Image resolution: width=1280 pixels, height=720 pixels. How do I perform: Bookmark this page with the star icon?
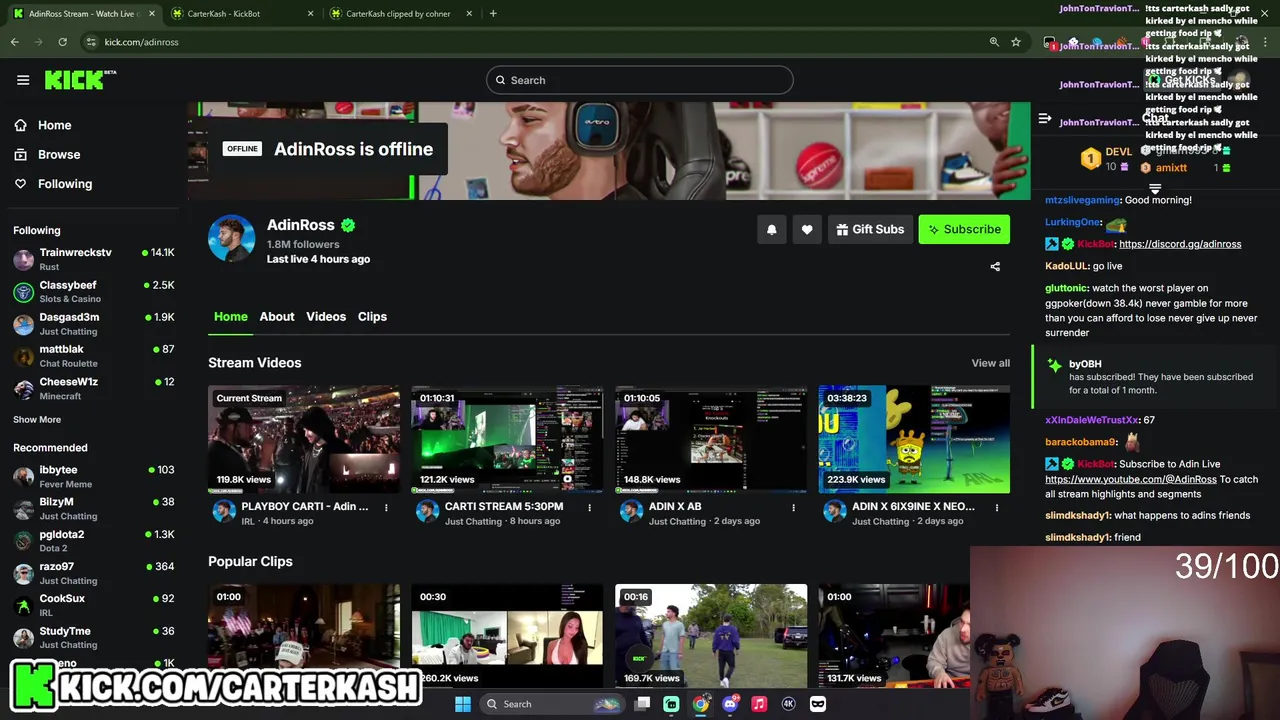(1016, 42)
